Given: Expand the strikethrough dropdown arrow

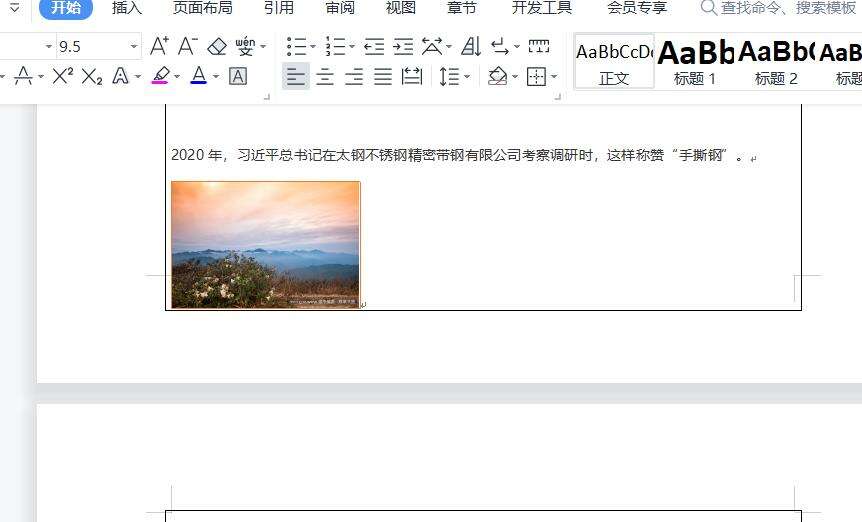Looking at the screenshot, I should pyautogui.click(x=41, y=76).
